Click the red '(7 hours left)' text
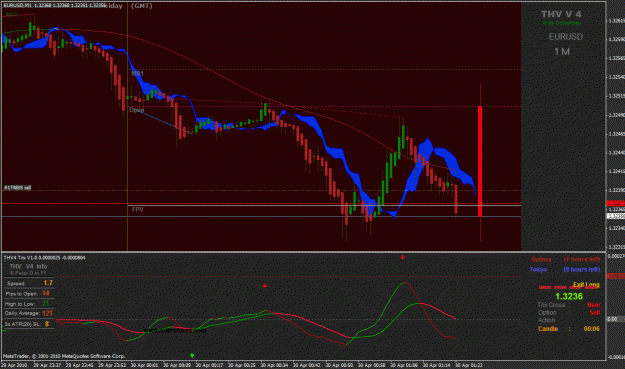 [x=582, y=259]
